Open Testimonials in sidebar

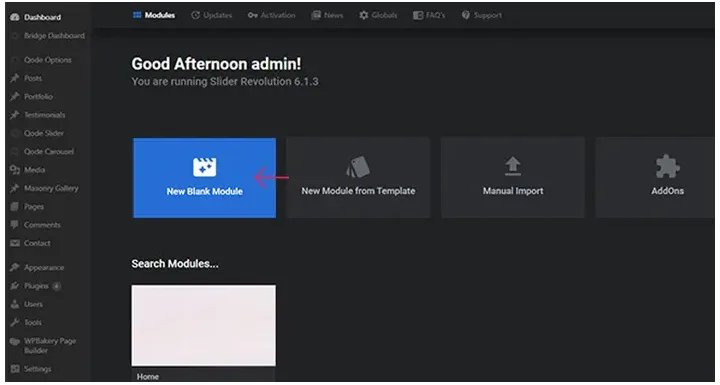coord(45,115)
